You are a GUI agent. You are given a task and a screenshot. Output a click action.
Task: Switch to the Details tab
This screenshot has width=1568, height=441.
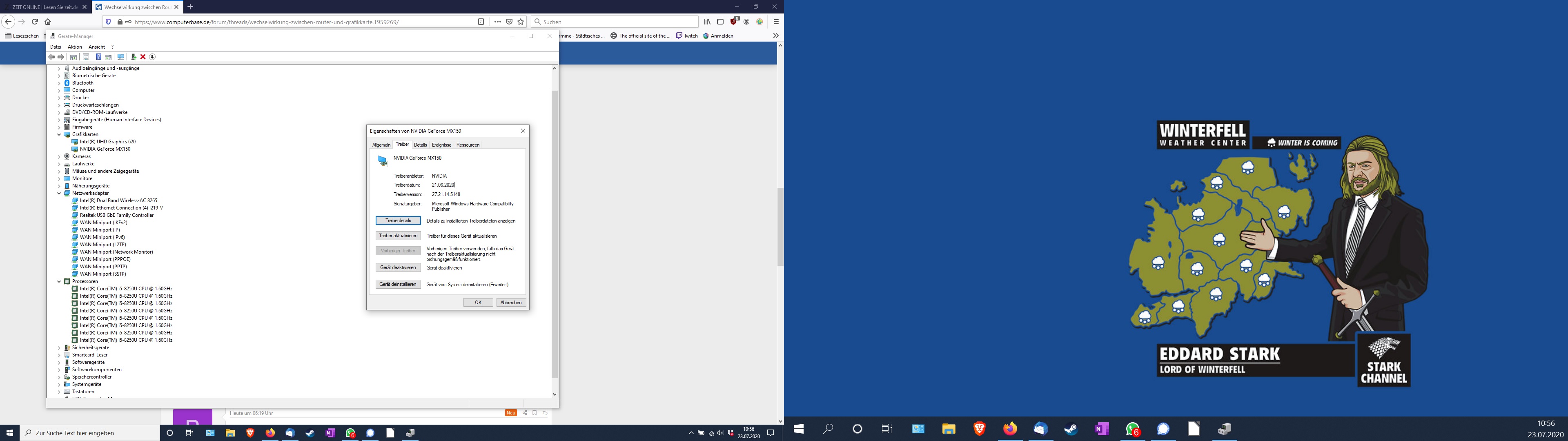point(421,145)
